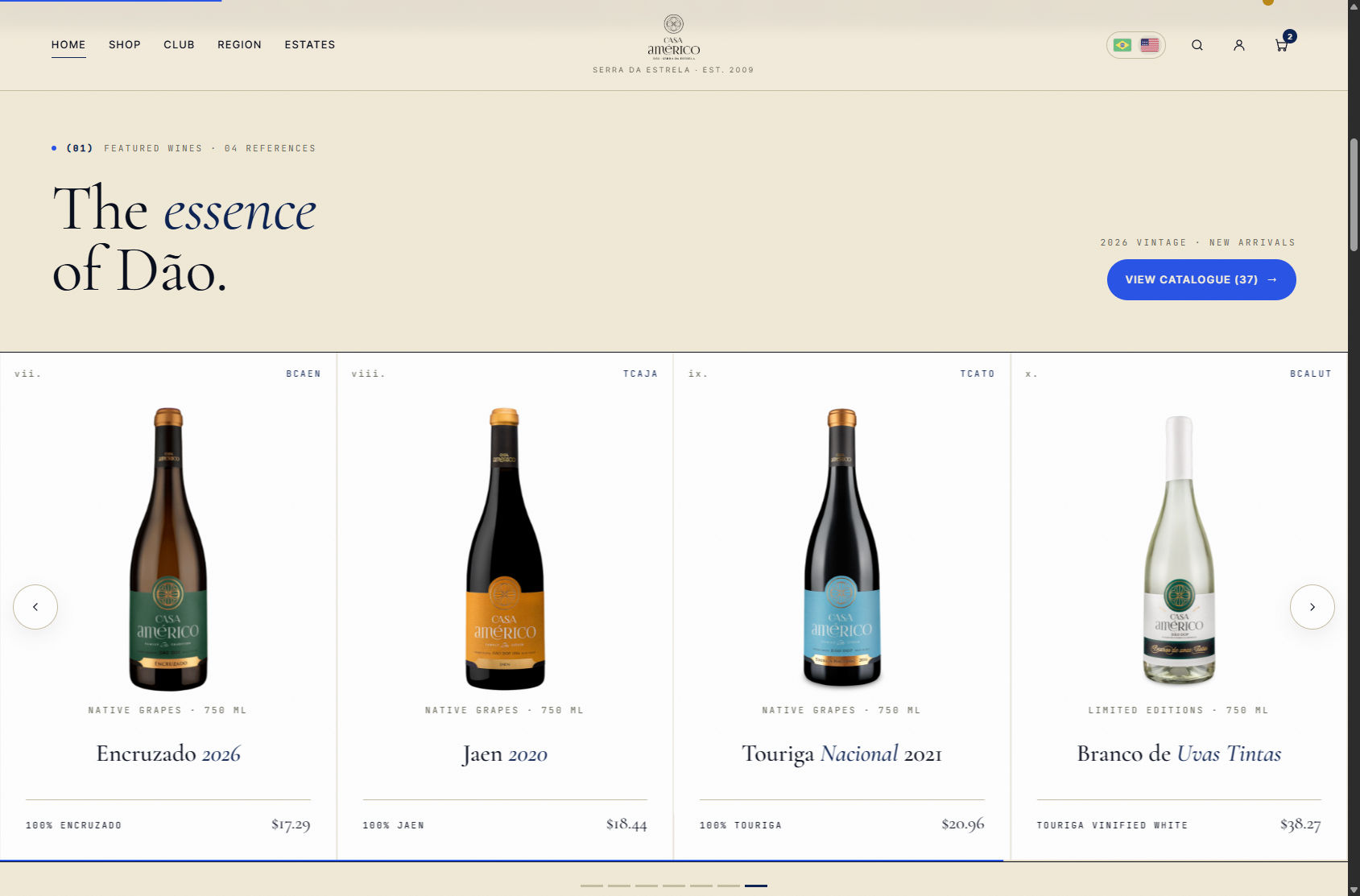Click the BCAEN product code
Screen dimensions: 1360x896
304,374
